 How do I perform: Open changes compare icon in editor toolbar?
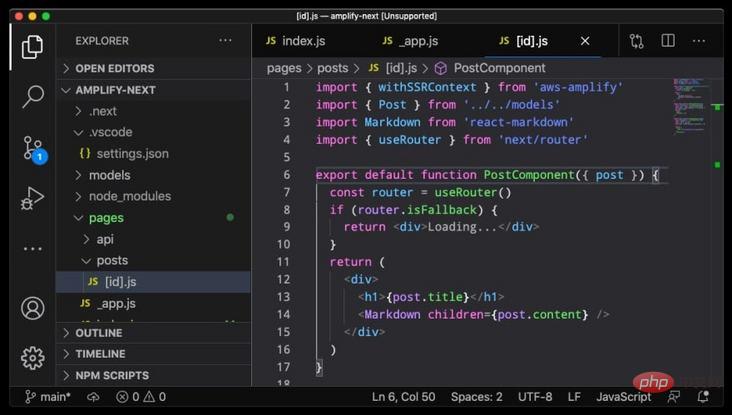pyautogui.click(x=637, y=41)
